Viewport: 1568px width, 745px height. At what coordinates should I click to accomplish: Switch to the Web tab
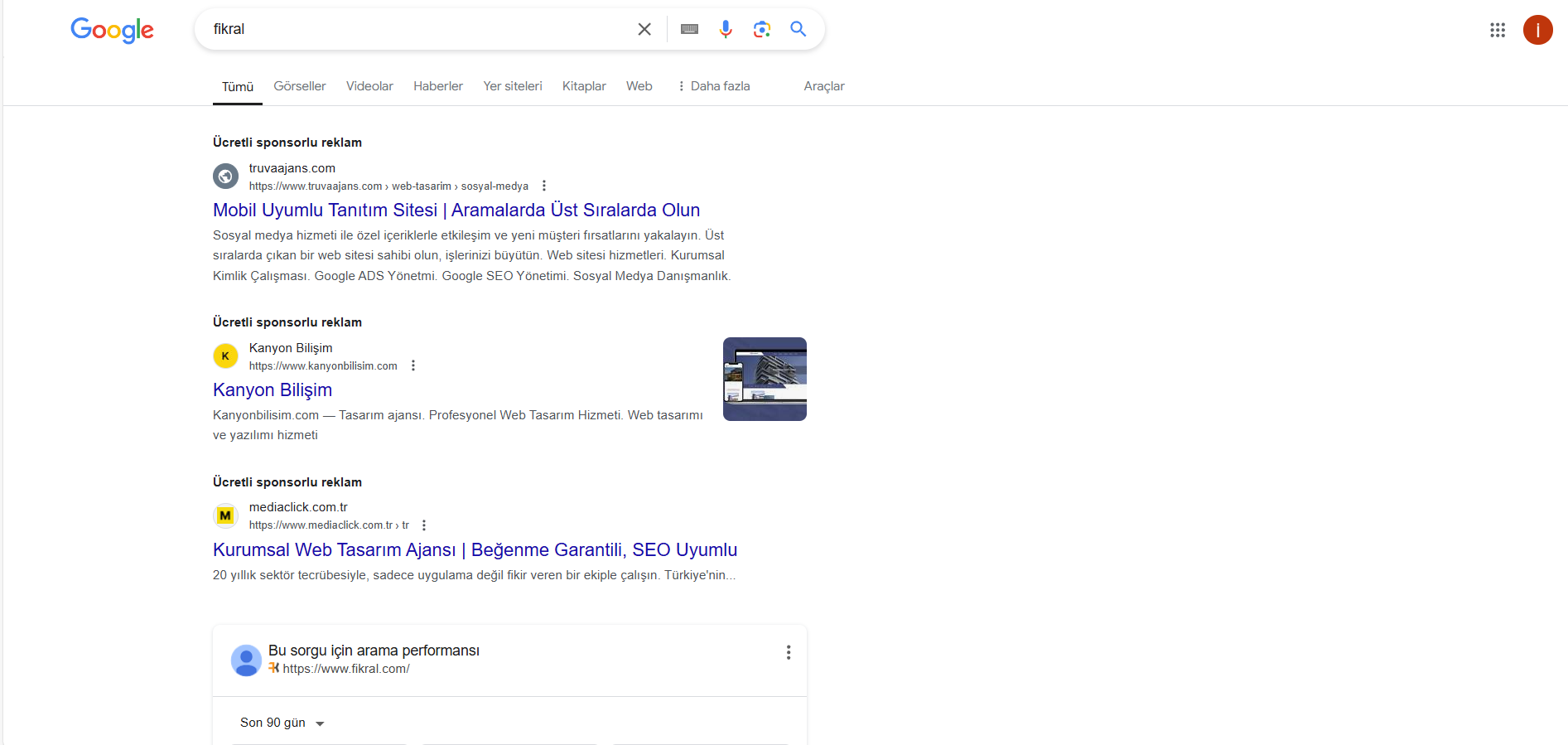click(x=639, y=86)
